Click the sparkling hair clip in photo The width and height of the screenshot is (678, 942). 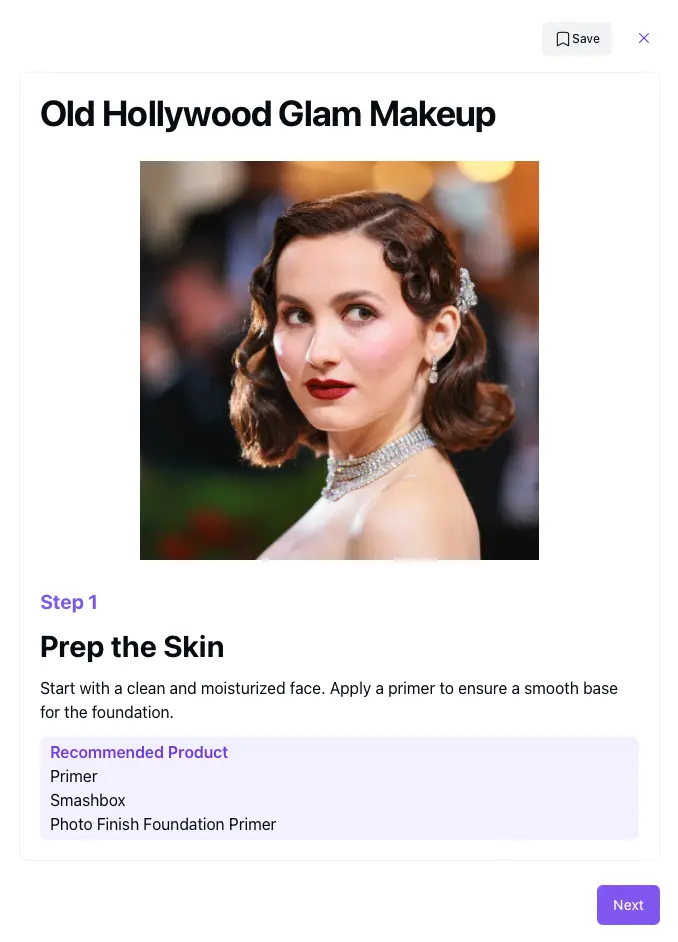tap(467, 291)
